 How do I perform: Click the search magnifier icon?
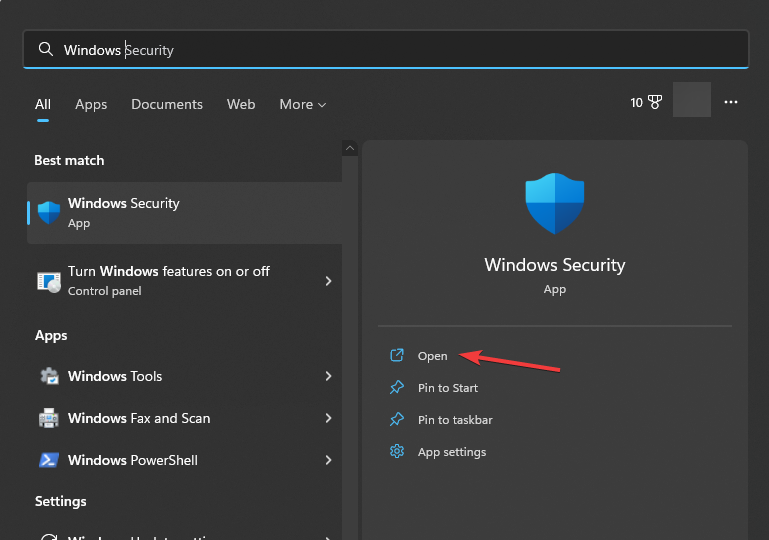pos(46,49)
